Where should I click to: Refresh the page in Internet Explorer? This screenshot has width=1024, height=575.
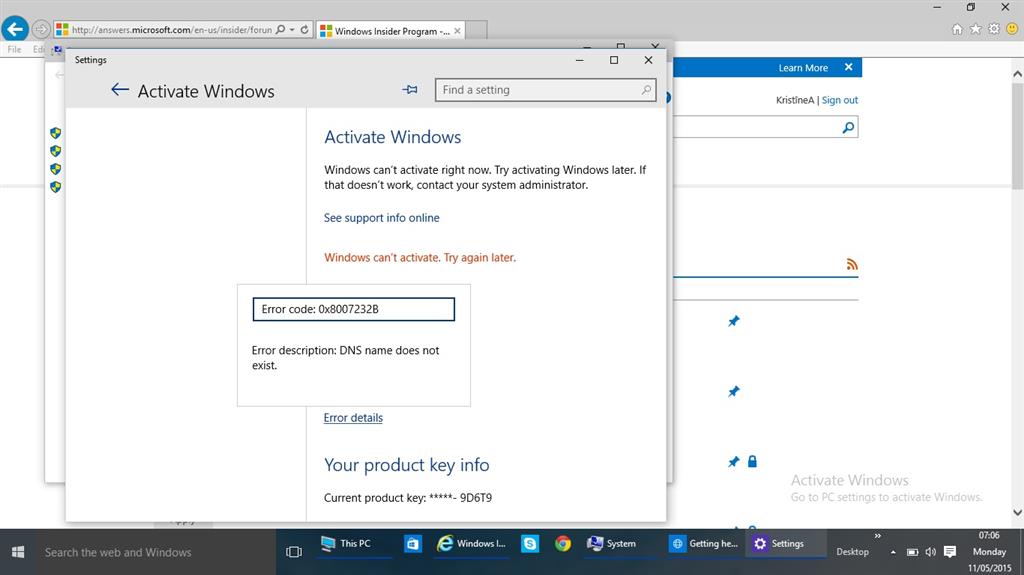pos(304,29)
